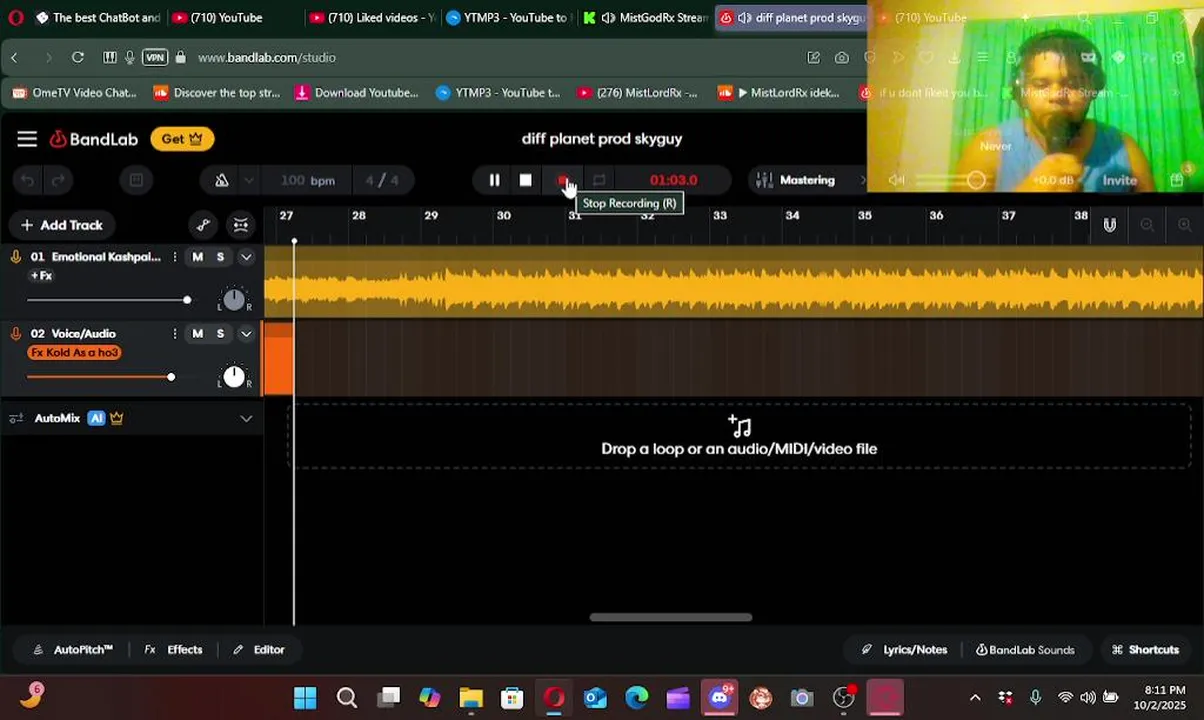Click the automation curve icon
The width and height of the screenshot is (1204, 720).
[203, 225]
